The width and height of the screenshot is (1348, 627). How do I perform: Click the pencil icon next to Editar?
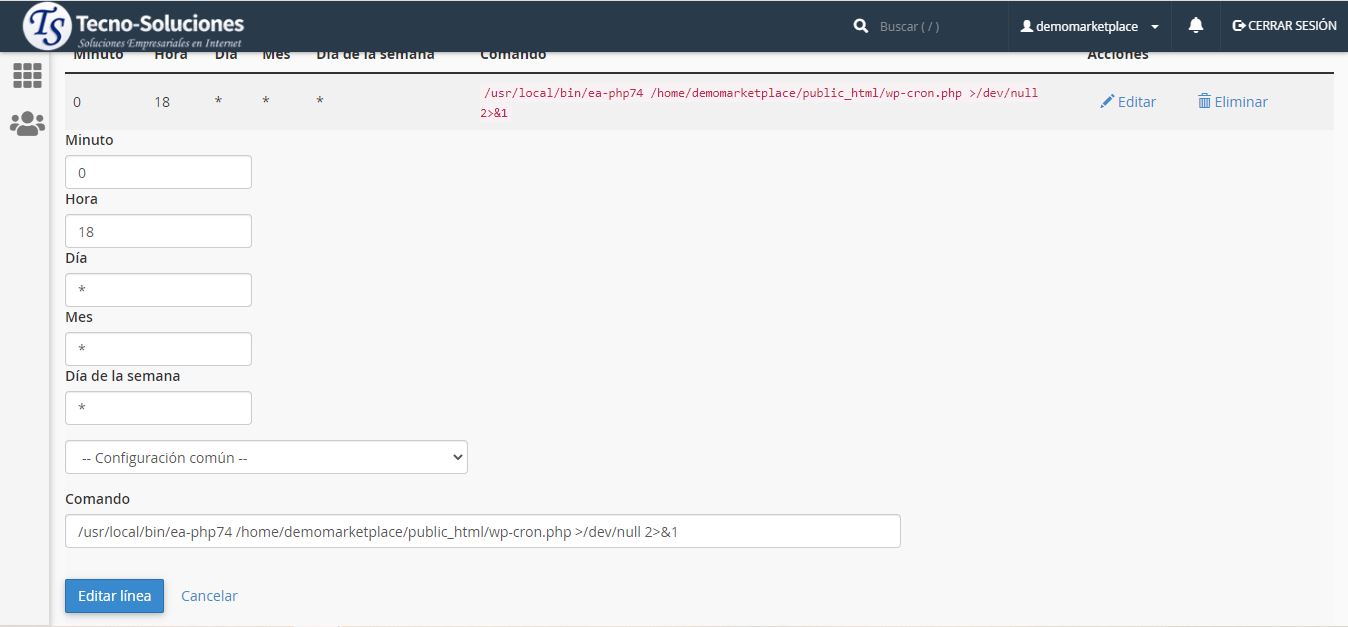tap(1107, 101)
